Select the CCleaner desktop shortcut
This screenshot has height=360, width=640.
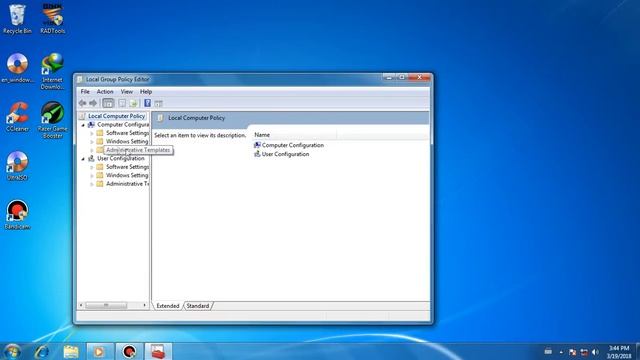17,117
